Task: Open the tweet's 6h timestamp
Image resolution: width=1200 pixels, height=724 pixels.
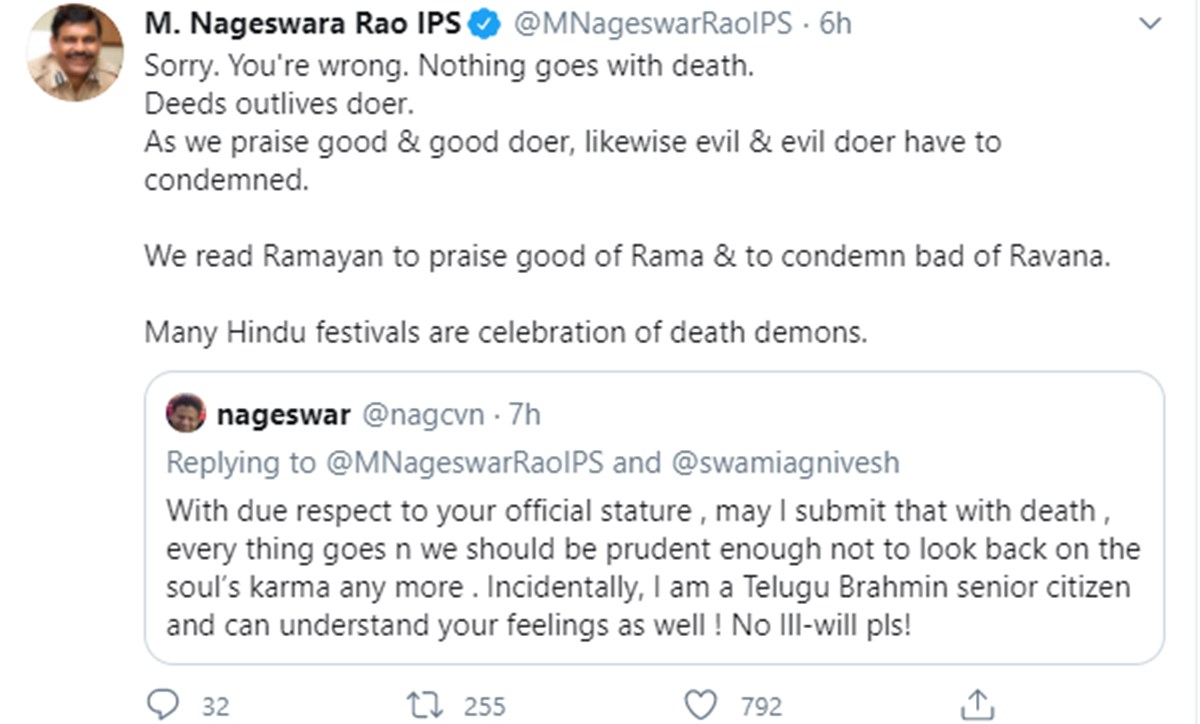Action: 835,24
